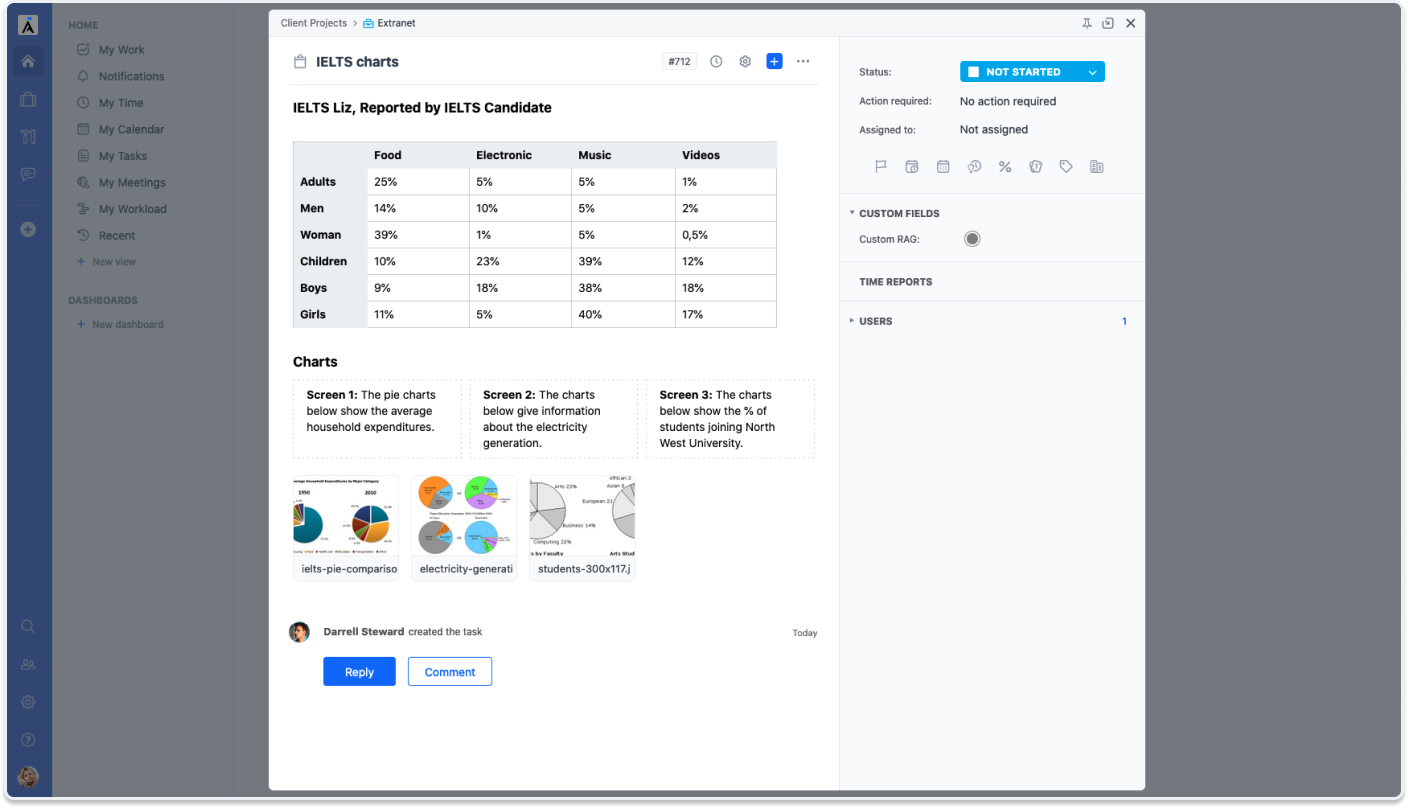Image resolution: width=1408 pixels, height=808 pixels.
Task: Set due date with the calendar icon
Action: pos(943,167)
